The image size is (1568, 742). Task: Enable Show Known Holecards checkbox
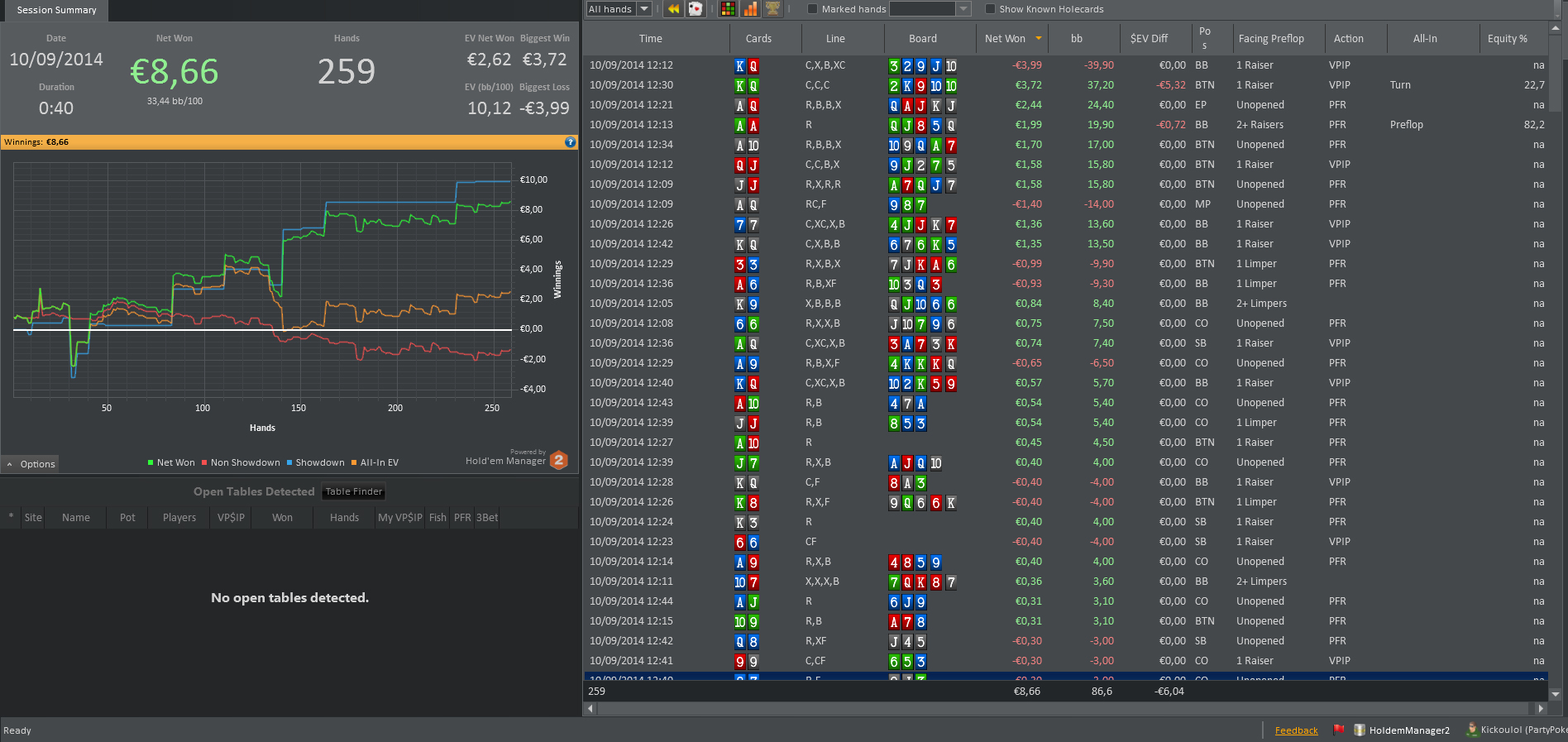point(990,9)
